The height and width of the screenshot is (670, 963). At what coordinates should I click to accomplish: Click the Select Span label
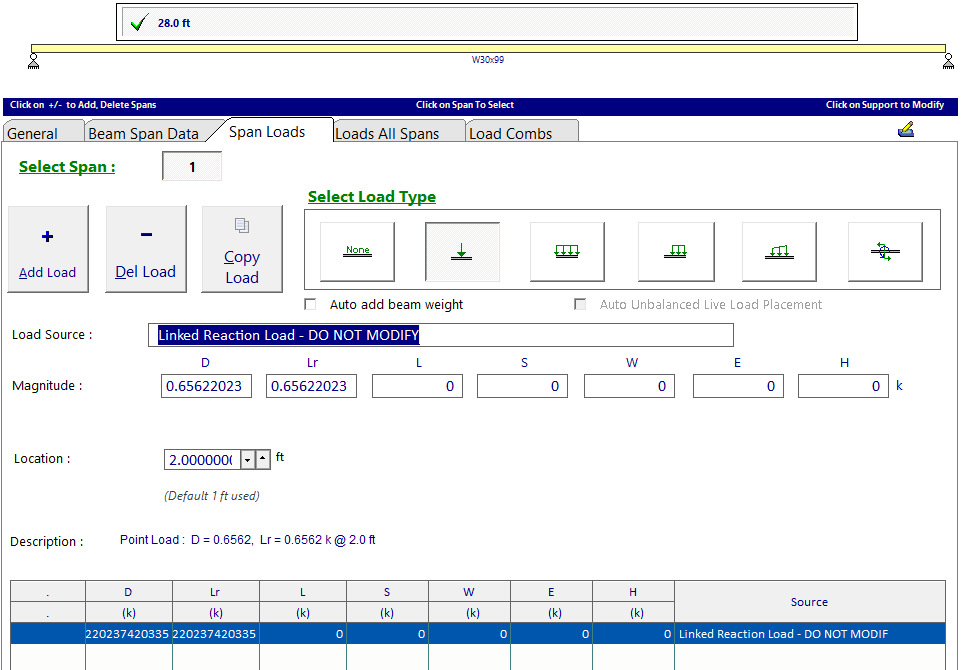[x=67, y=167]
